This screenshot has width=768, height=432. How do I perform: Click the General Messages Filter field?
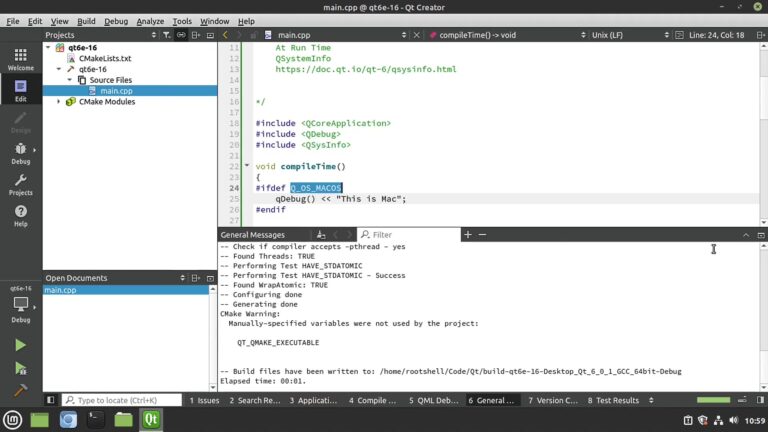(409, 235)
